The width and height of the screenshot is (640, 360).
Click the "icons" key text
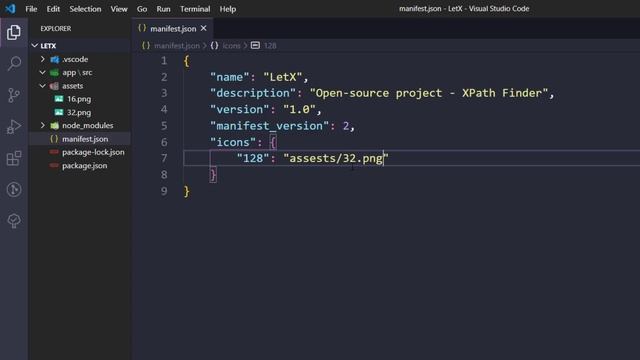tap(233, 142)
